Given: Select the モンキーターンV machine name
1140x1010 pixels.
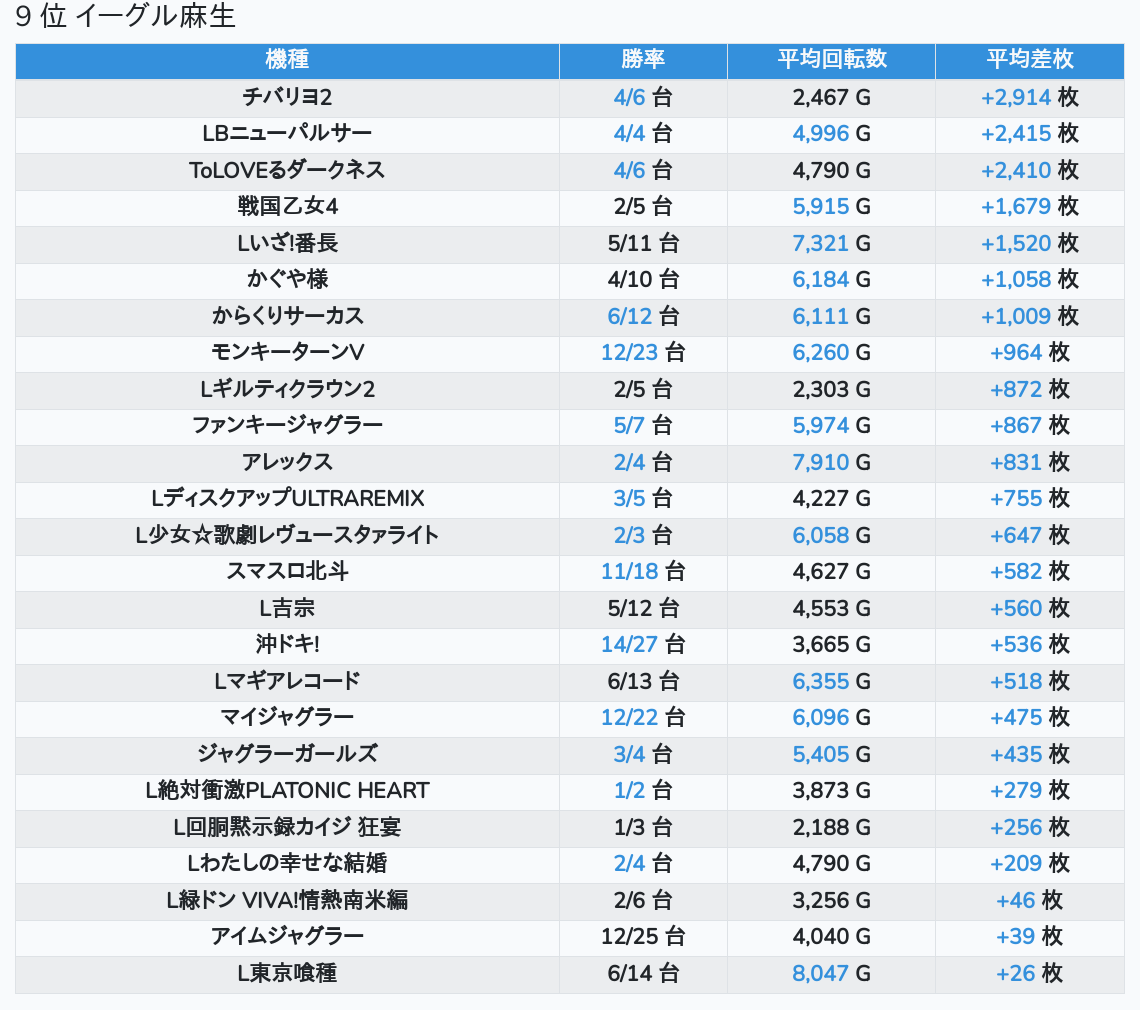Looking at the screenshot, I should (287, 353).
